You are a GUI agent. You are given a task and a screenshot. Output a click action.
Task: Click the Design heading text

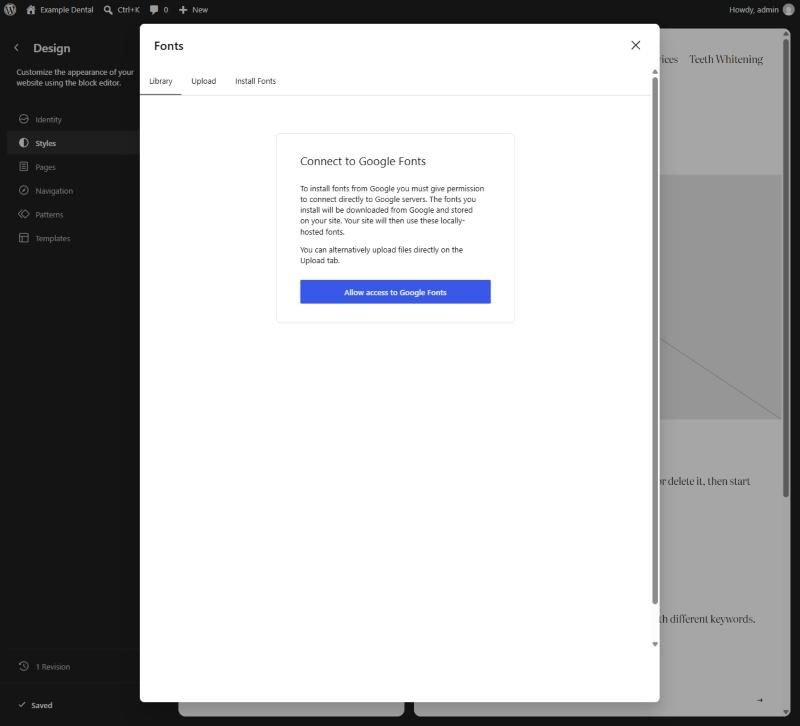(x=52, y=48)
